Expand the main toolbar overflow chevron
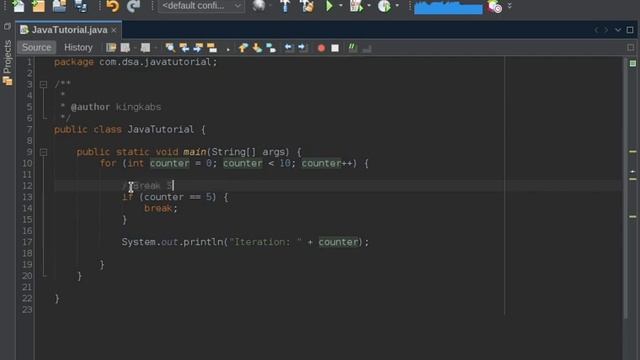Viewport: 640px width, 360px height. pos(509,6)
